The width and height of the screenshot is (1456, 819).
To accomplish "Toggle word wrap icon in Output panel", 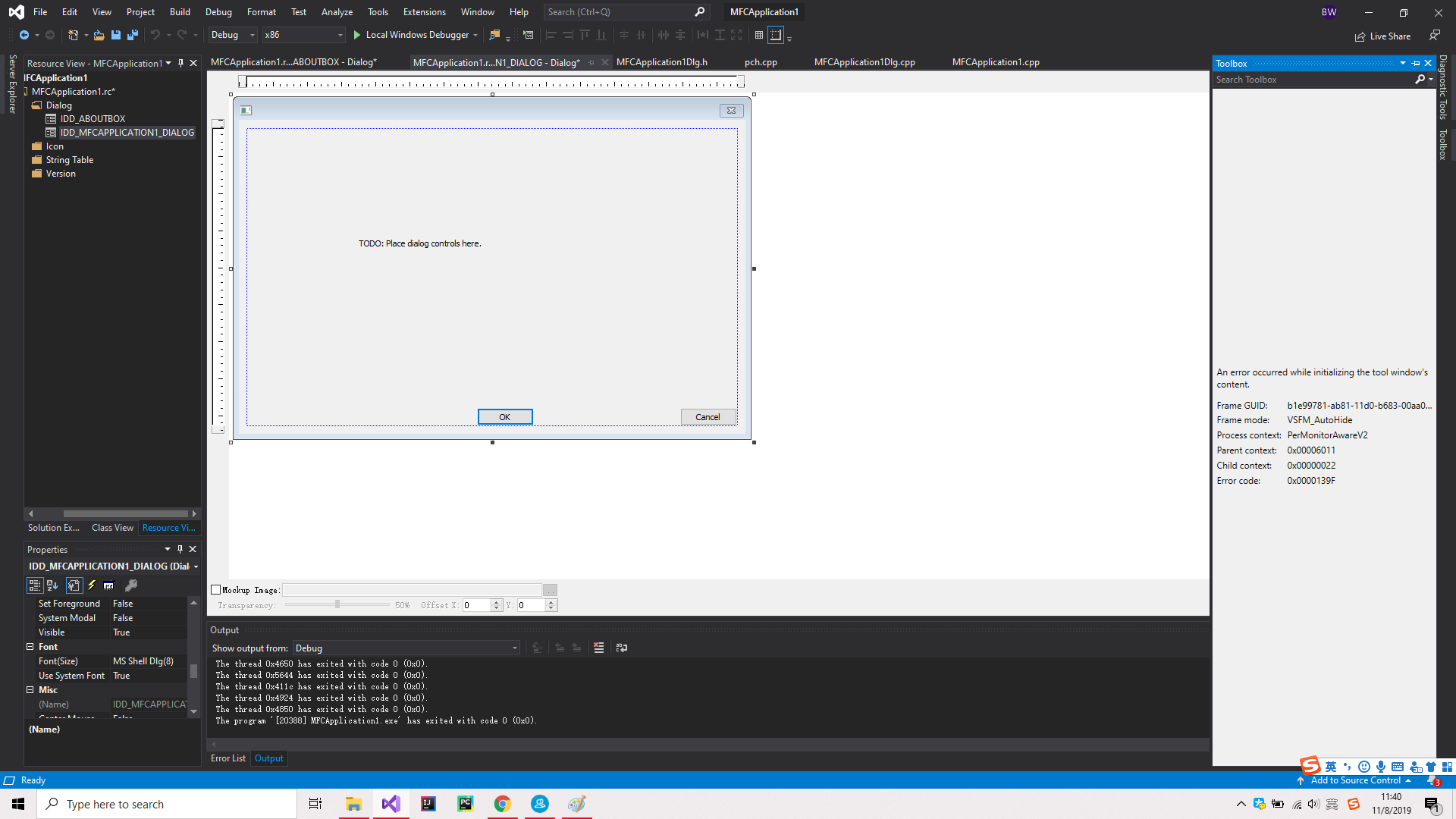I will coord(622,648).
